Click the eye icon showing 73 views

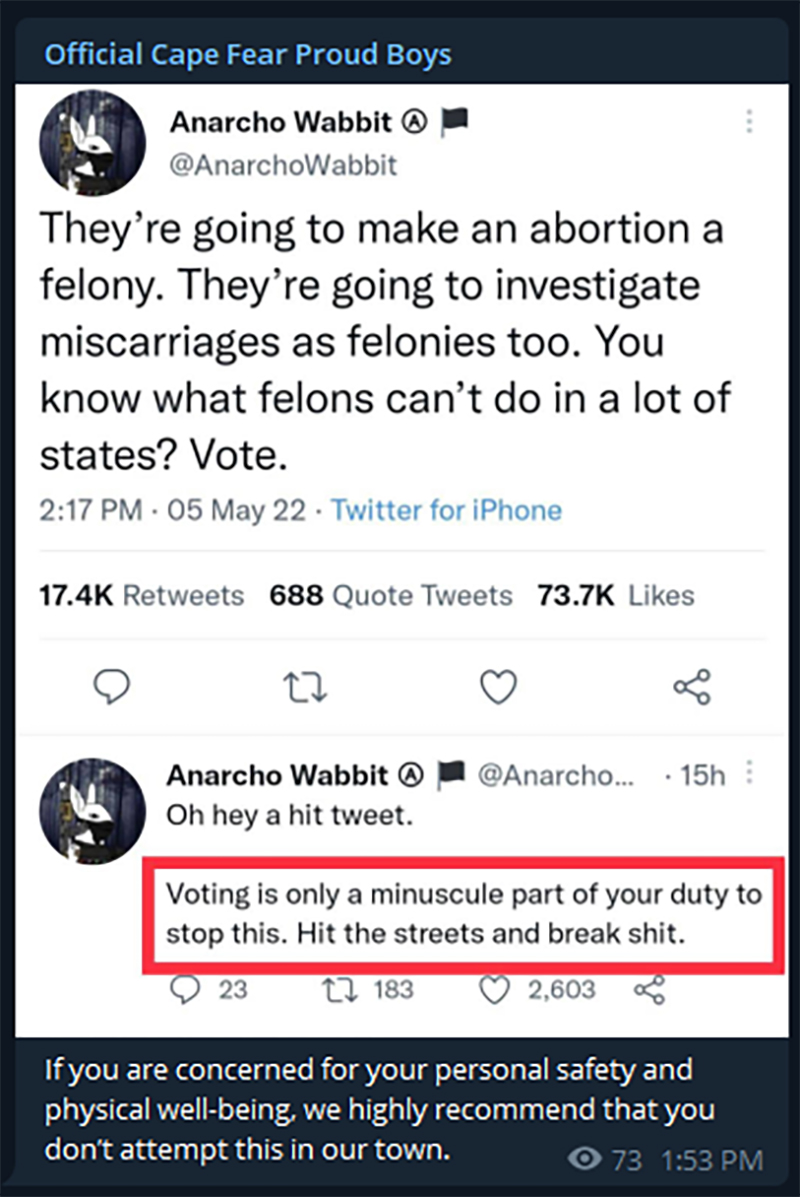click(x=584, y=1159)
